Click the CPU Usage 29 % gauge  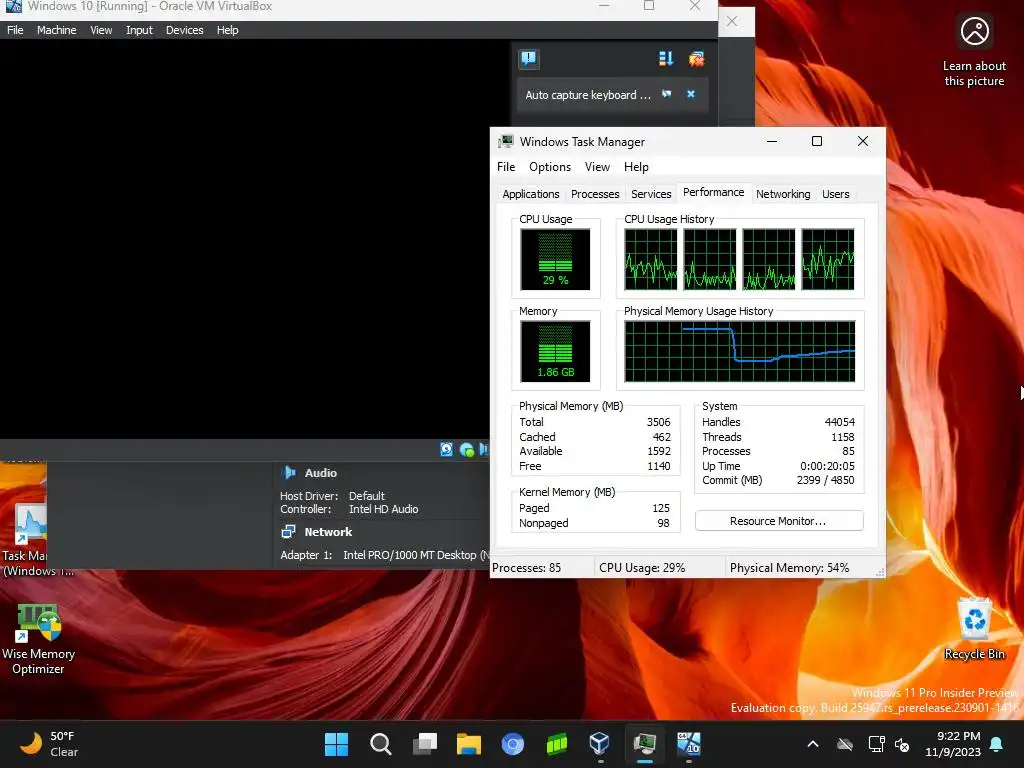pyautogui.click(x=555, y=259)
